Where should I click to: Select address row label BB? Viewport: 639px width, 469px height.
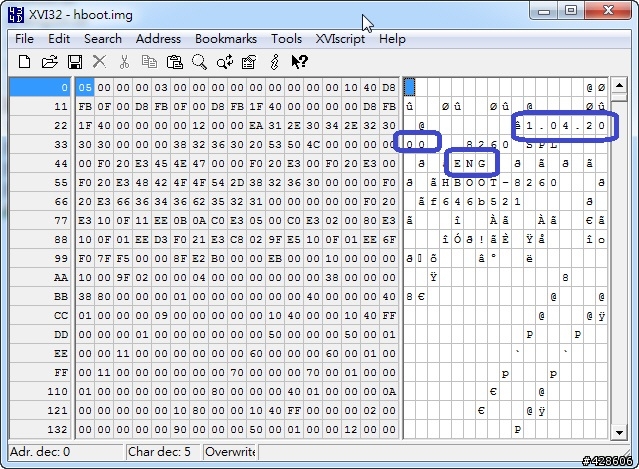[40, 297]
